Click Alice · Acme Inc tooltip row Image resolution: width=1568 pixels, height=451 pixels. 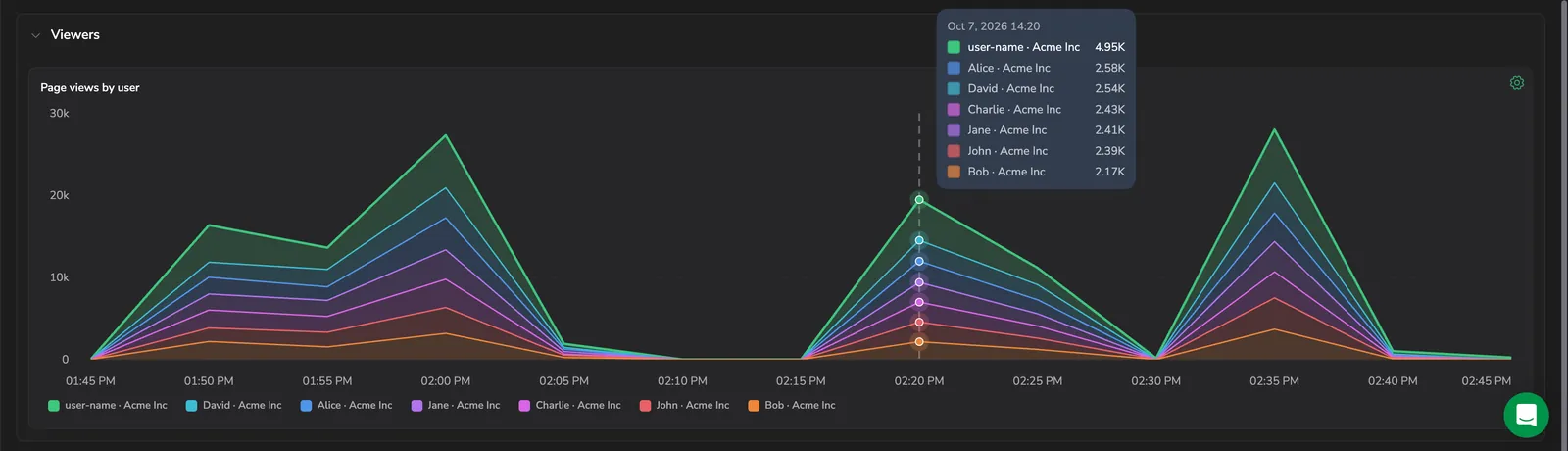1036,68
